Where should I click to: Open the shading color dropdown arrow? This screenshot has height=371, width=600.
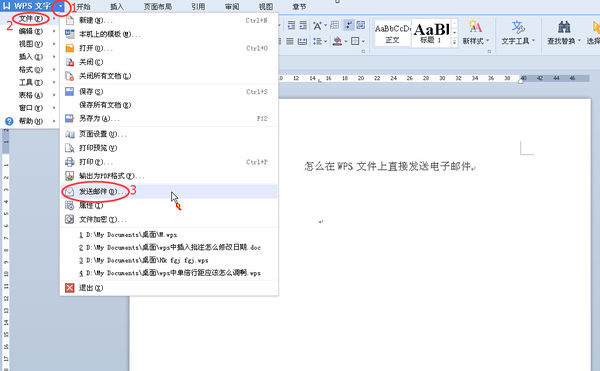346,41
